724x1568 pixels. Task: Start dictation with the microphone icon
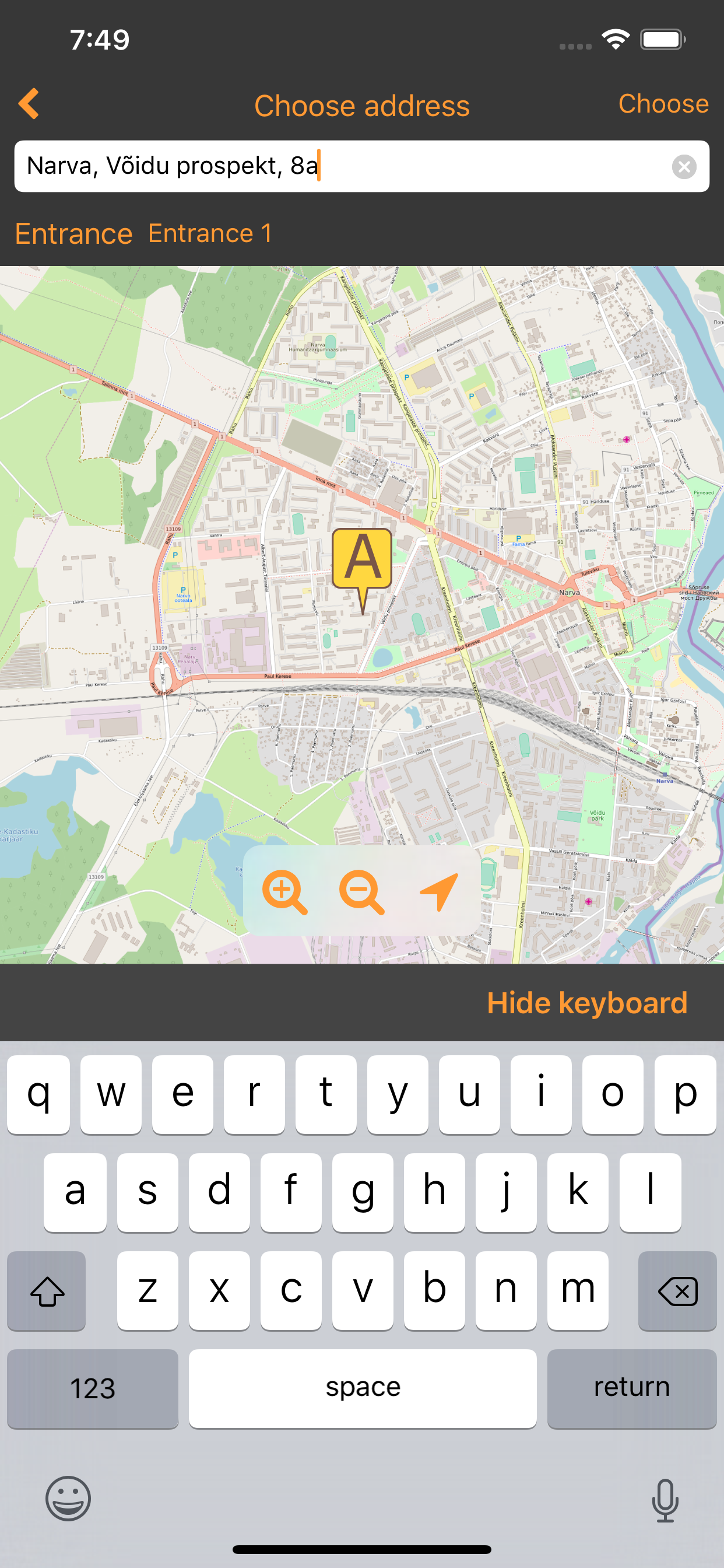(x=665, y=1500)
